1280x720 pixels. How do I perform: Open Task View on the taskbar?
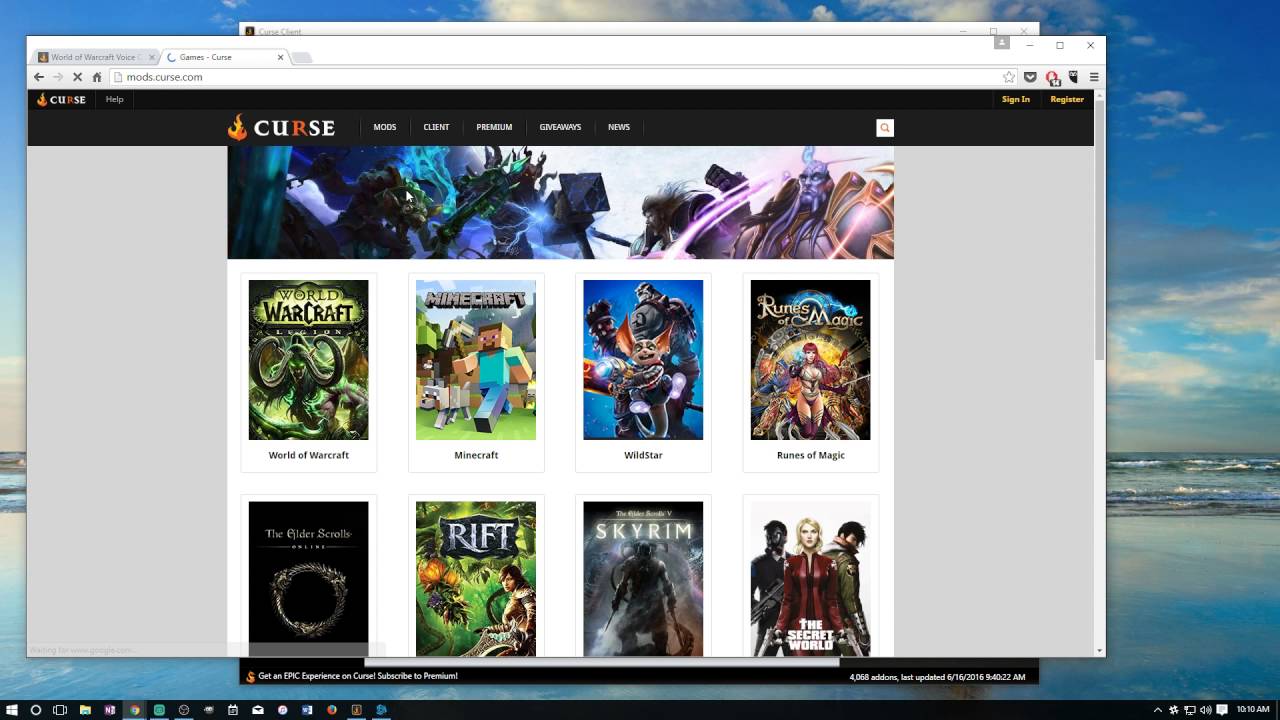(x=60, y=710)
